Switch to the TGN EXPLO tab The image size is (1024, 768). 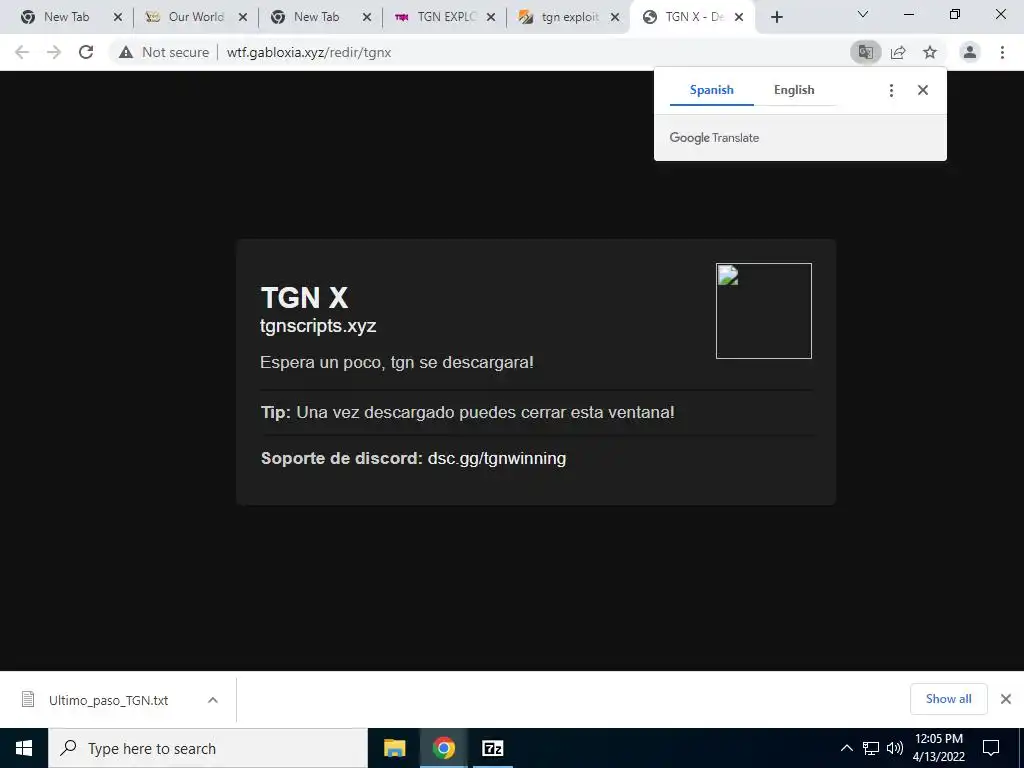tap(445, 17)
